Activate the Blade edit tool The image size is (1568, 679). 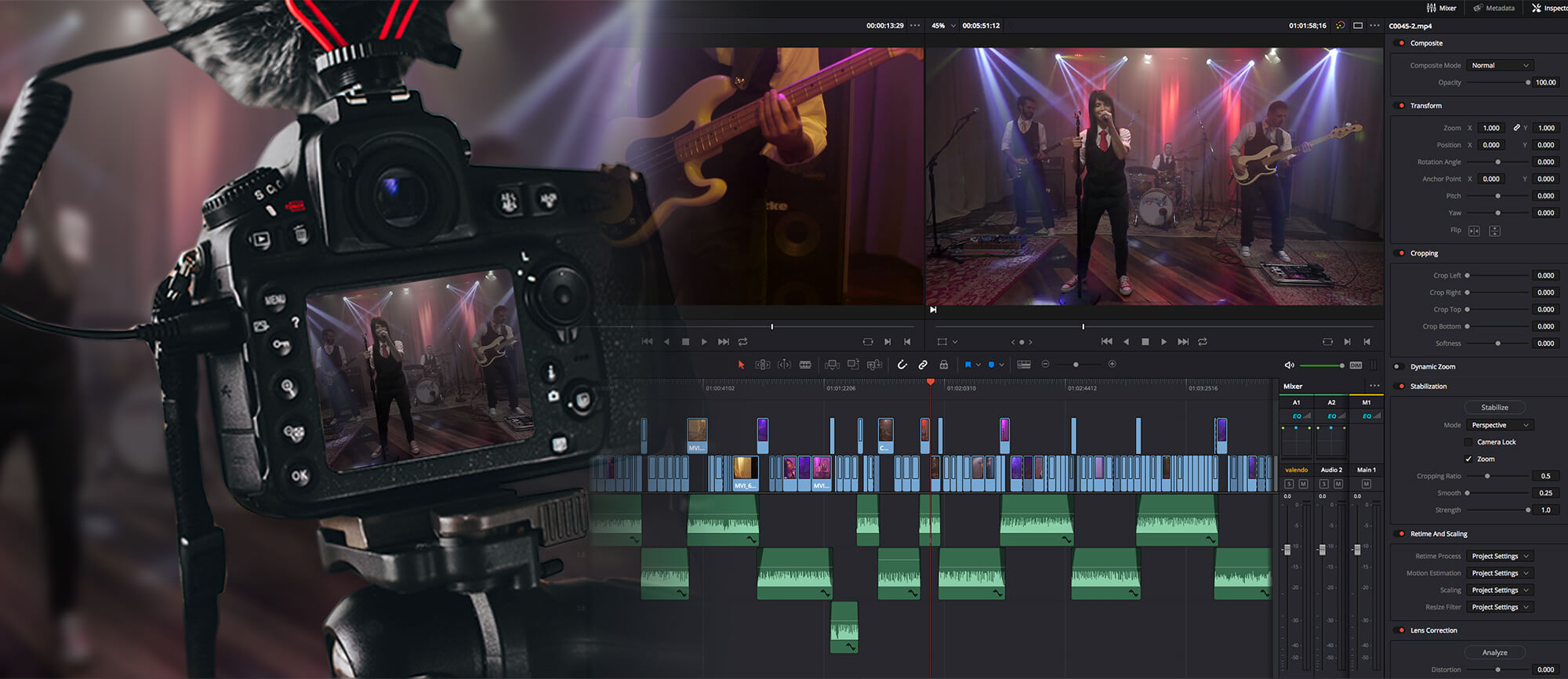click(805, 365)
